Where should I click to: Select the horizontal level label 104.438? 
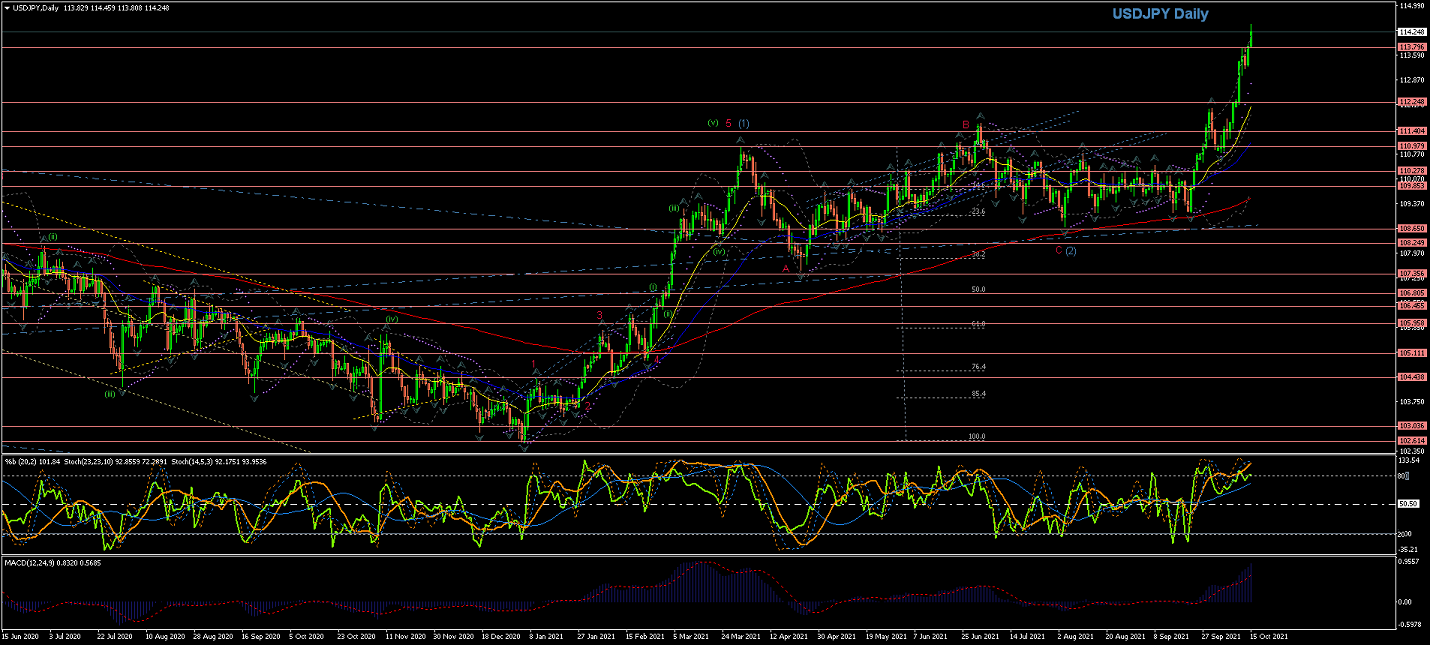coord(1411,377)
